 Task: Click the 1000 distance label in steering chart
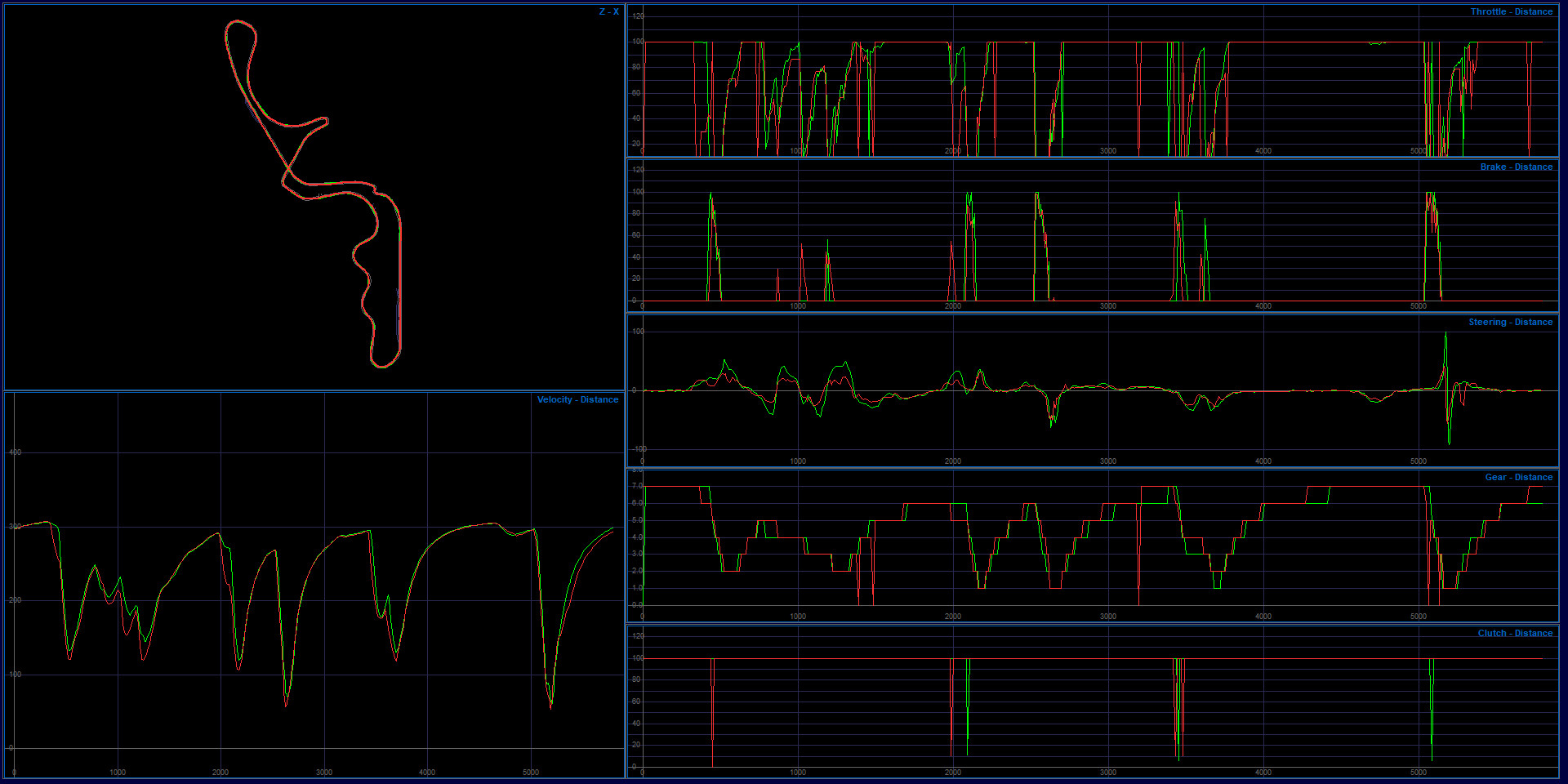(x=798, y=461)
